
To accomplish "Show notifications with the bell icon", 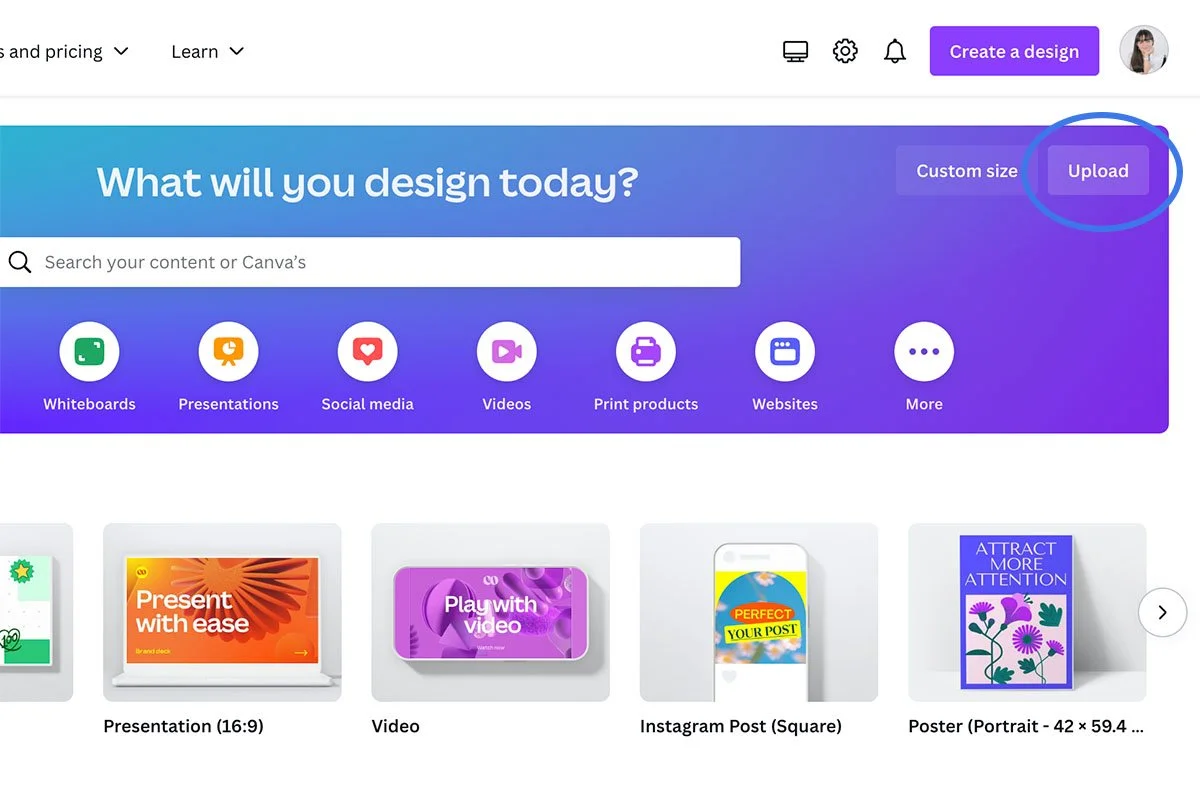I will [x=895, y=51].
